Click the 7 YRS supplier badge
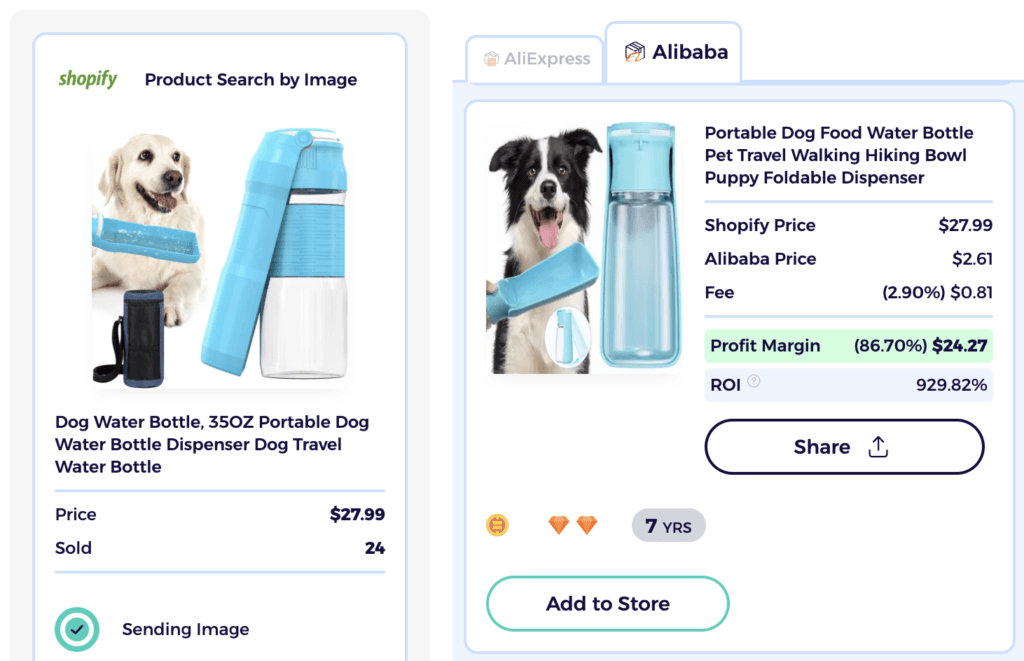This screenshot has height=661, width=1024. (668, 524)
